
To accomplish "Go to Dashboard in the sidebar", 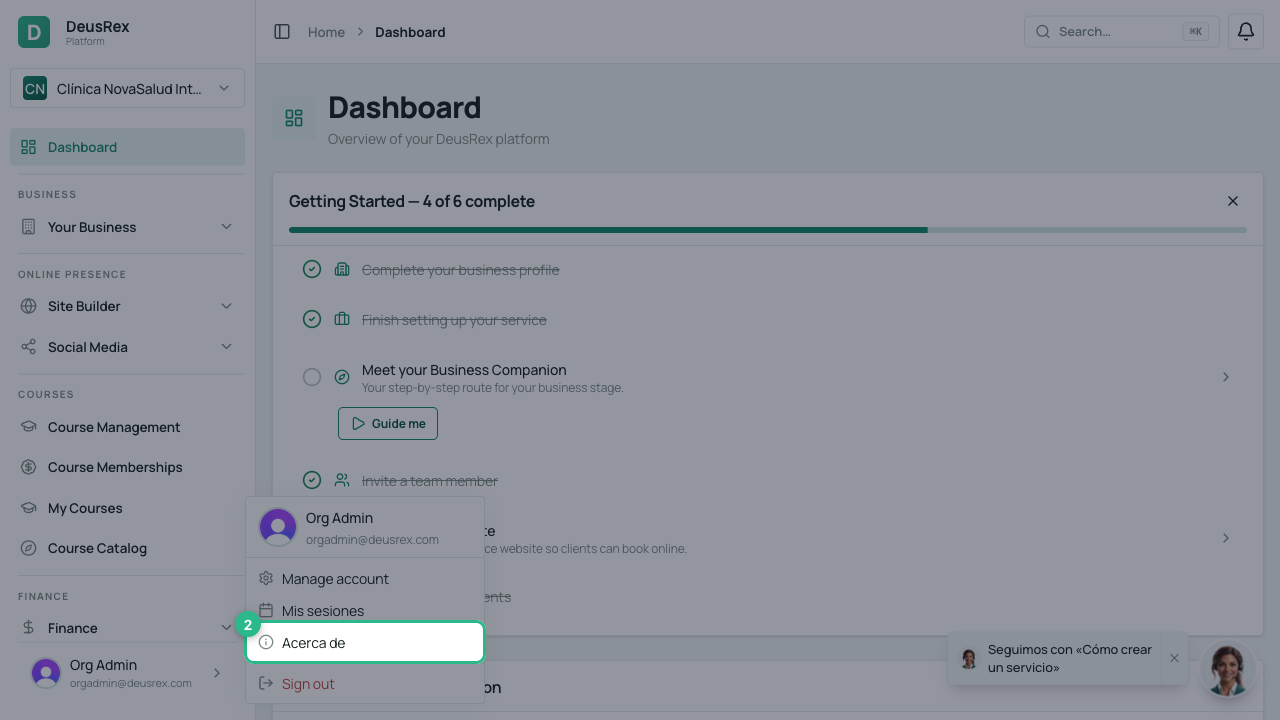I will [x=127, y=147].
